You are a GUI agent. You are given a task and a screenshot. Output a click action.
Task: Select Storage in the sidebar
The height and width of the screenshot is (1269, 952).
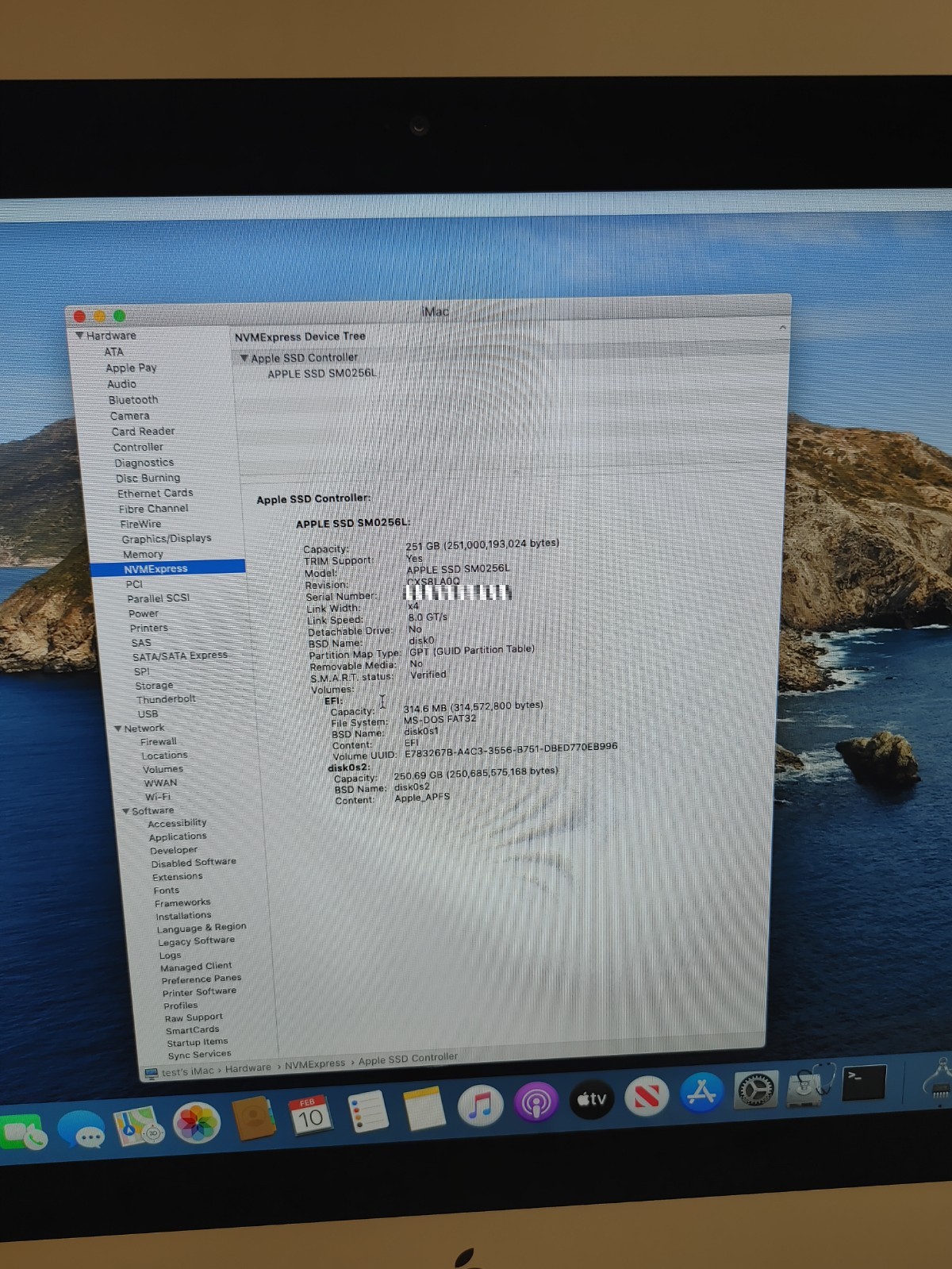(x=154, y=685)
